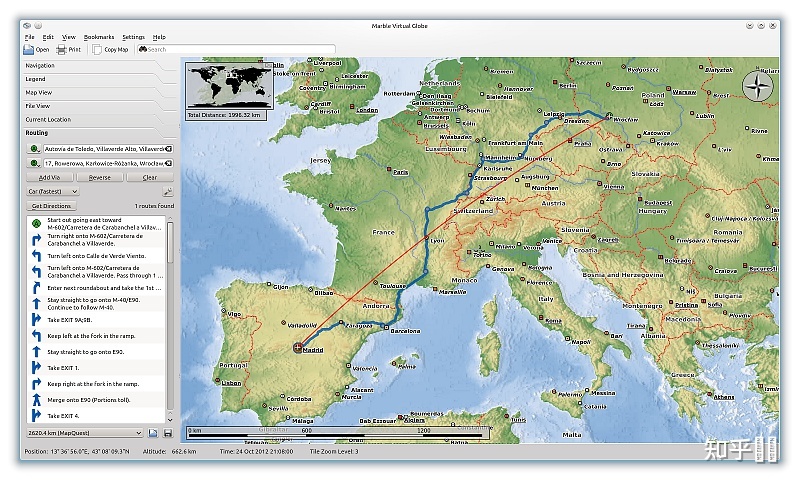Select 'Merge onto E90' icon
This screenshot has width=800, height=480.
point(36,399)
